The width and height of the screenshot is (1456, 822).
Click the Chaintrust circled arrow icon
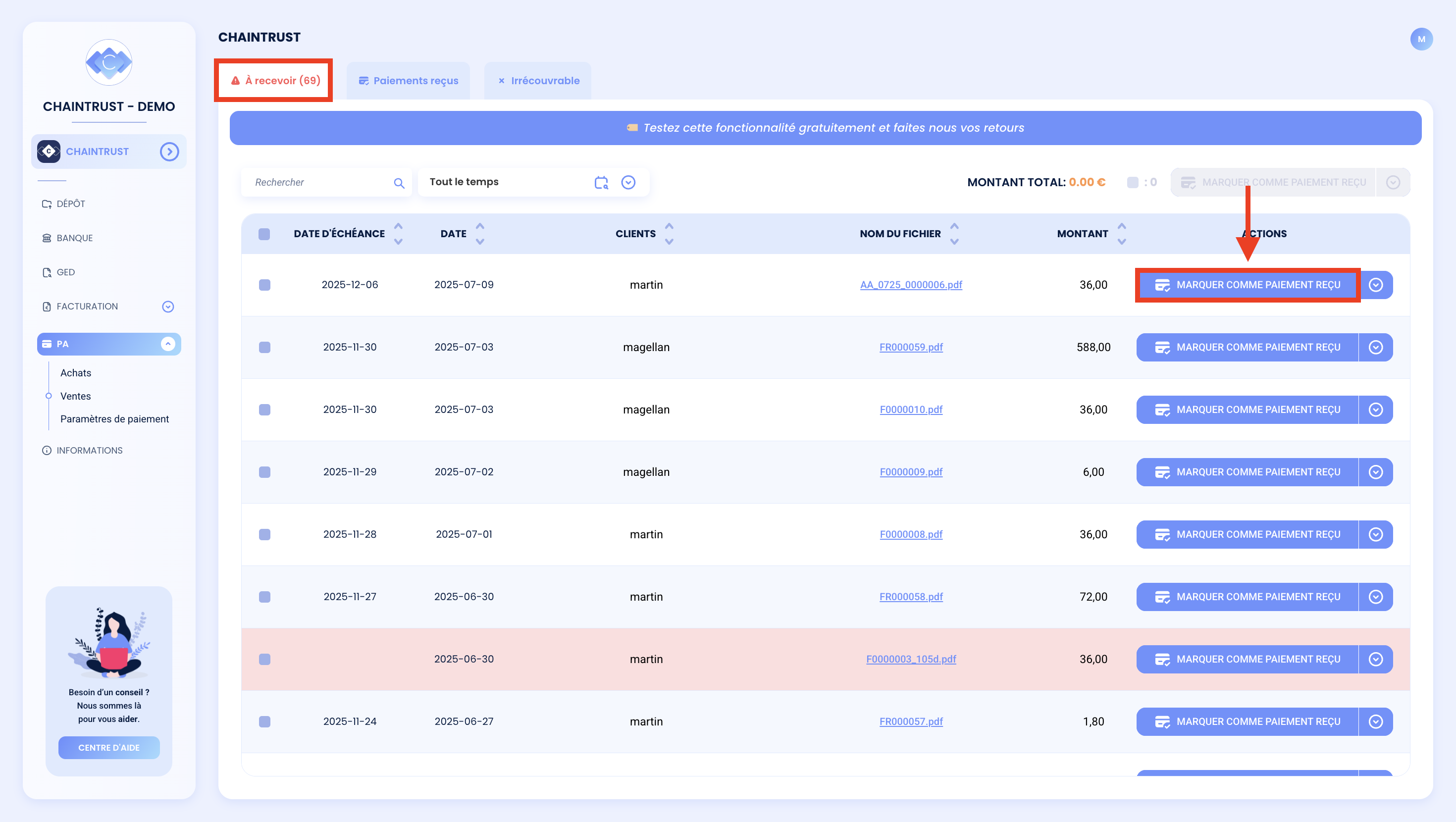click(x=169, y=152)
